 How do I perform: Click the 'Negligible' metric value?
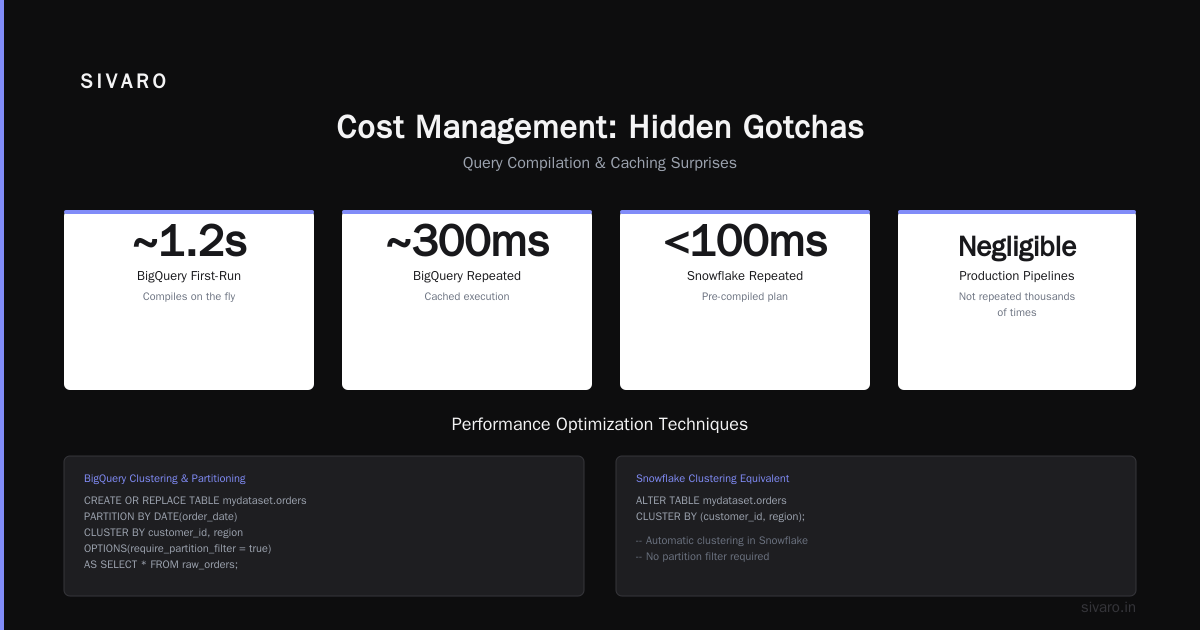[x=1017, y=247]
